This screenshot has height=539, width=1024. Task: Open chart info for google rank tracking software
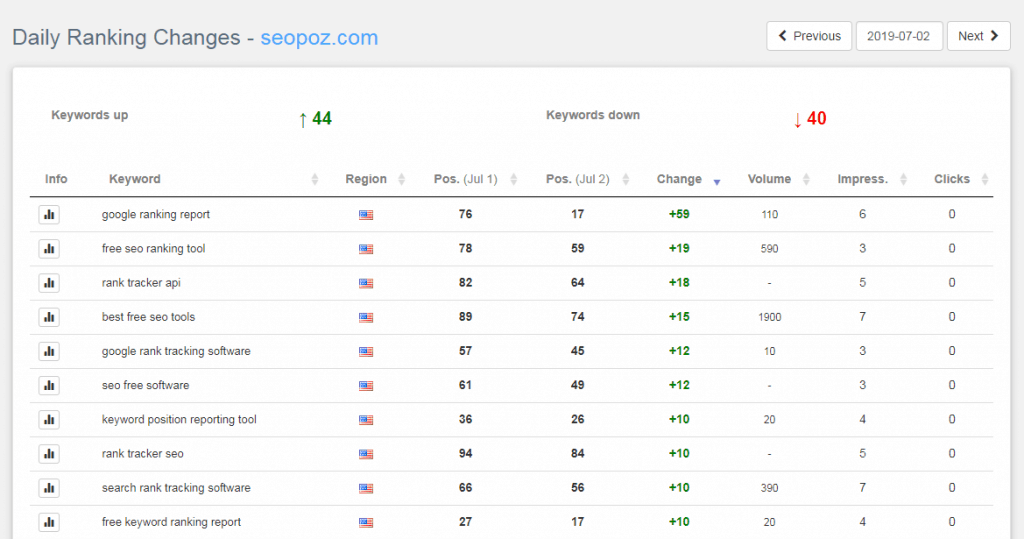[49, 351]
